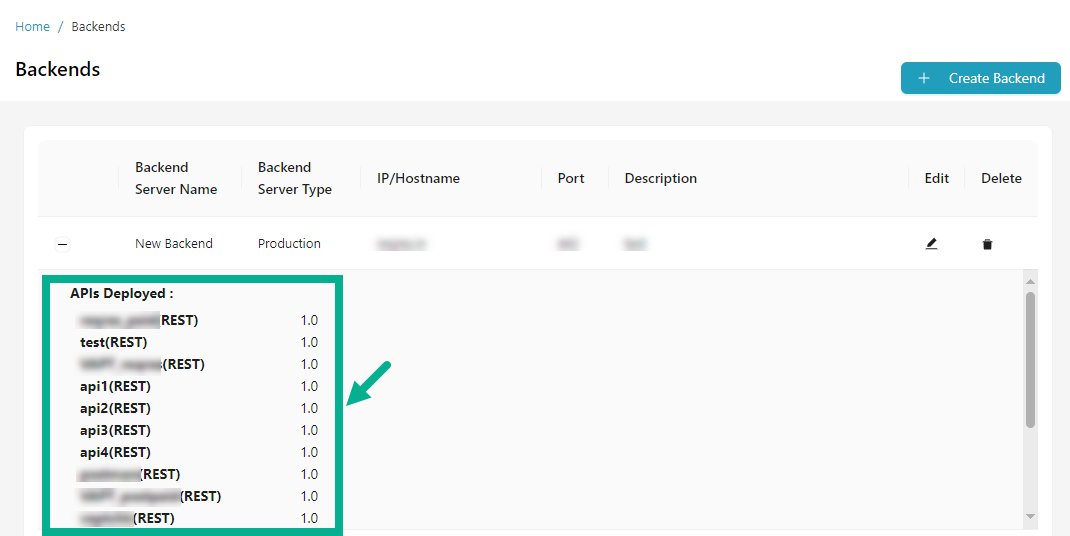Click the Port column header
Screen dimensions: 1070x536
pyautogui.click(x=571, y=178)
